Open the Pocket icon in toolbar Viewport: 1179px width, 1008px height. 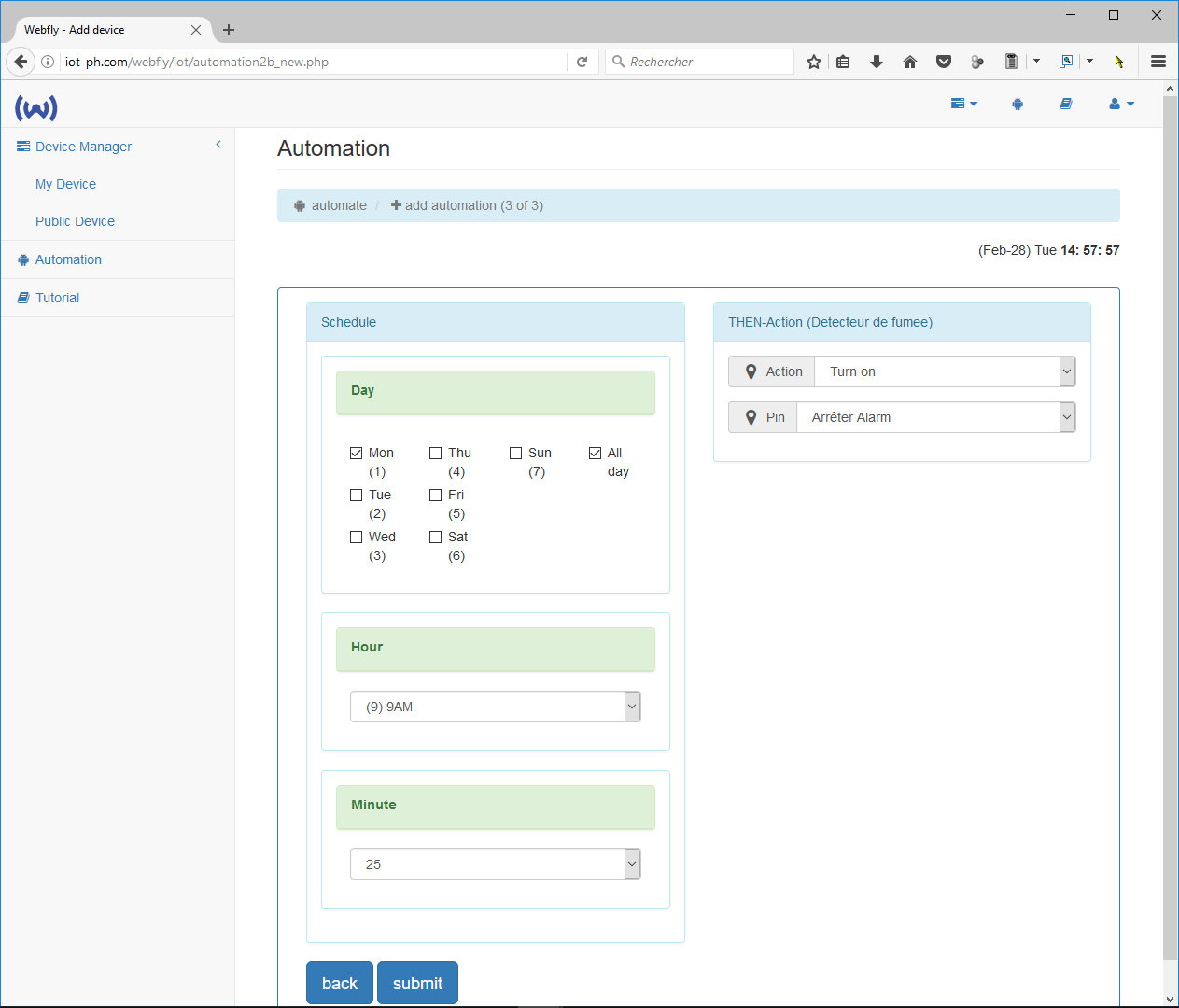coord(944,62)
